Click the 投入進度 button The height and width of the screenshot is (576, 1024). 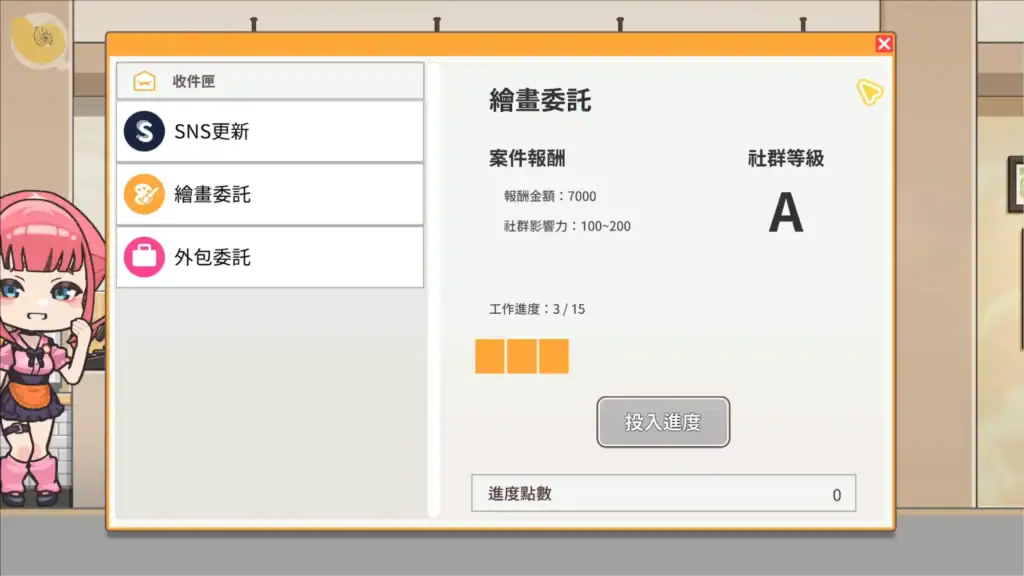pos(663,422)
